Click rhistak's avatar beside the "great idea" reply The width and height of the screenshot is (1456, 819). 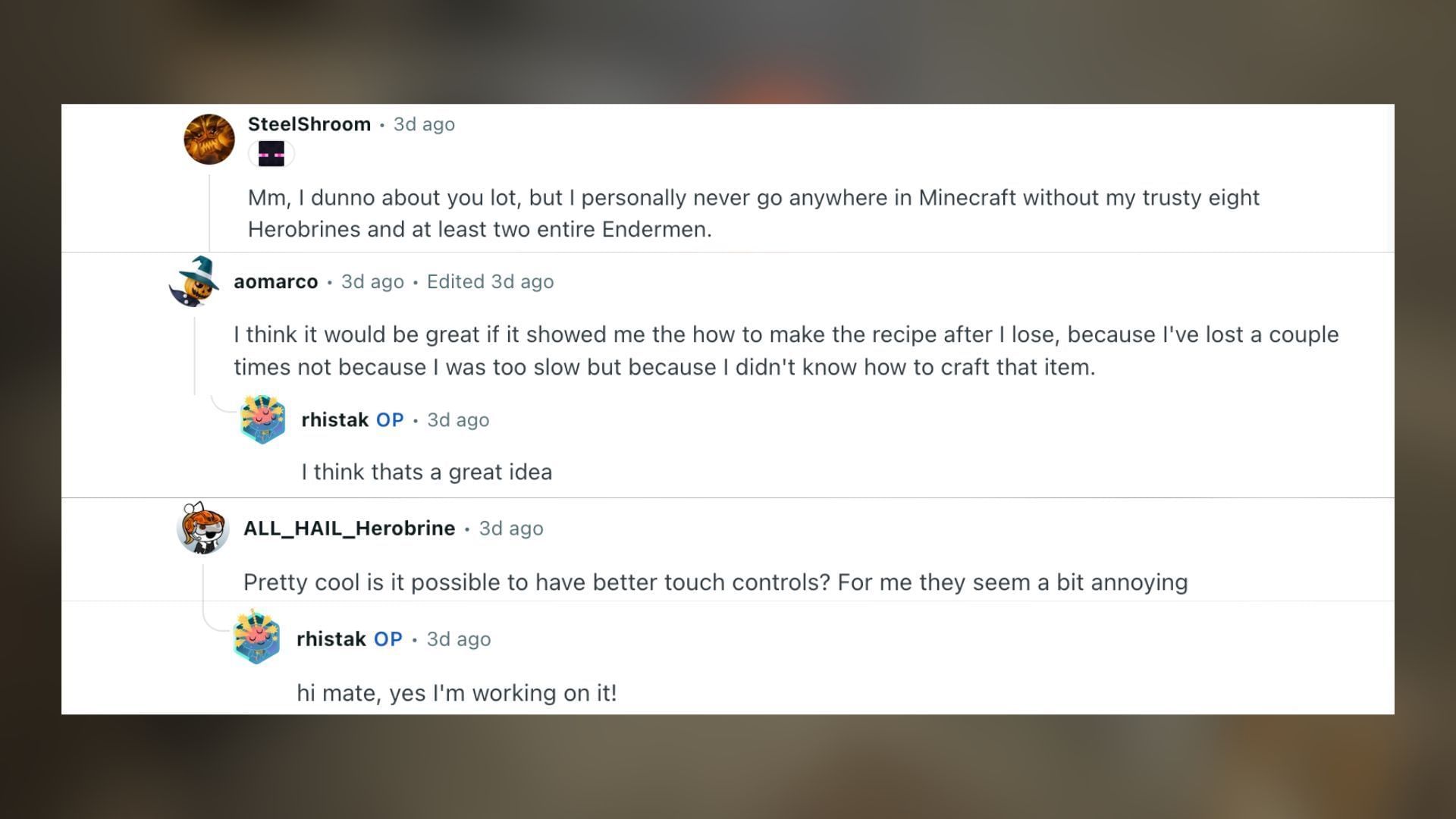(262, 419)
